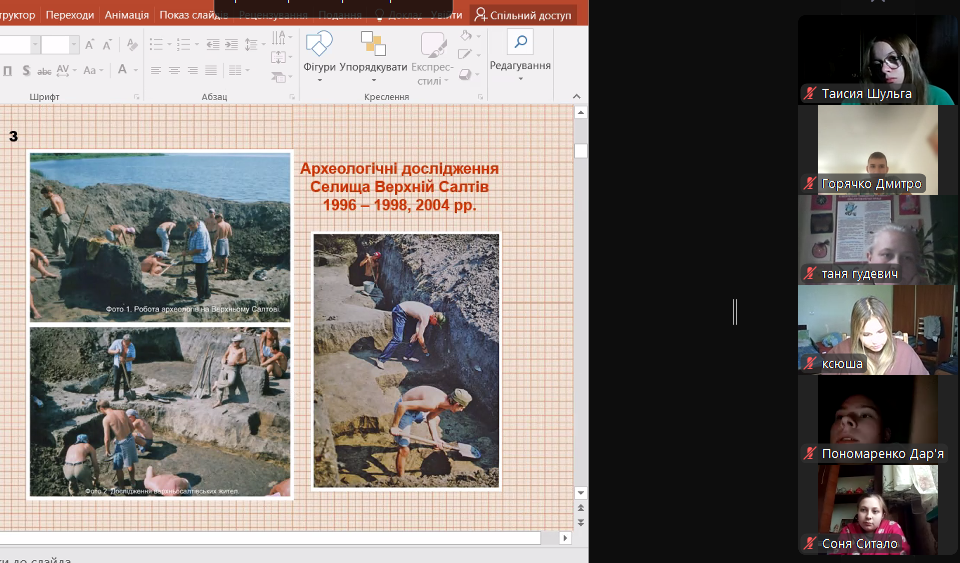Click the Editing magnifier icon
The image size is (960, 563).
[520, 42]
